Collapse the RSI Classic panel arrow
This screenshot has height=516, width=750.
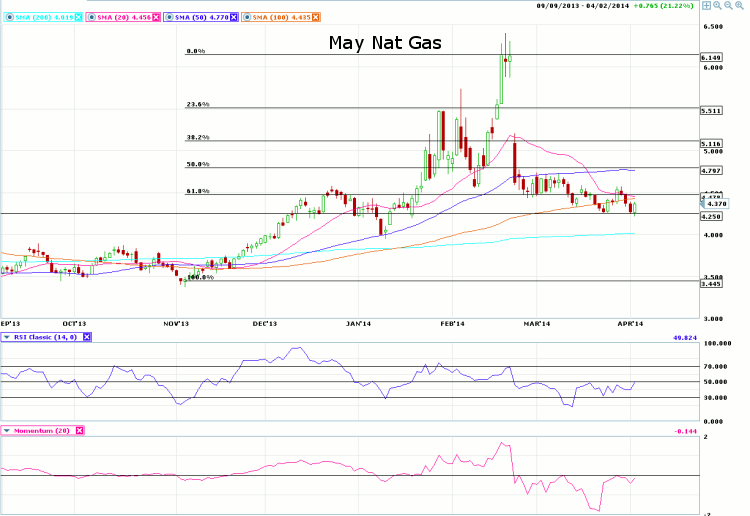(7, 338)
